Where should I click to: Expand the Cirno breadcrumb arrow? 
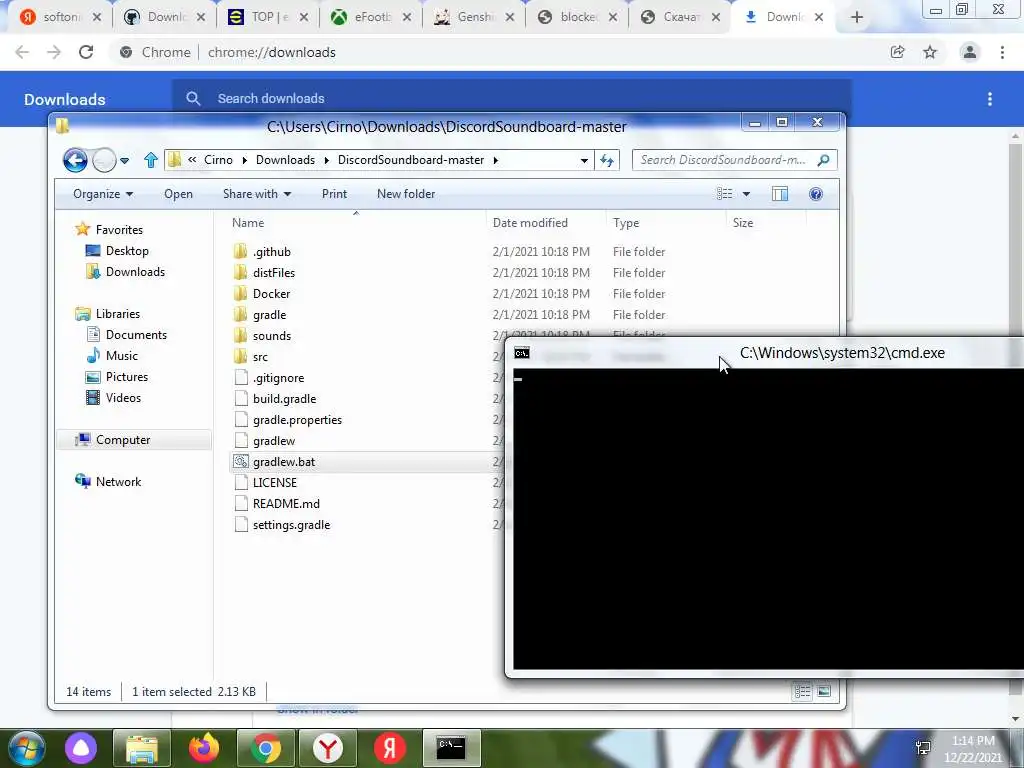click(244, 160)
